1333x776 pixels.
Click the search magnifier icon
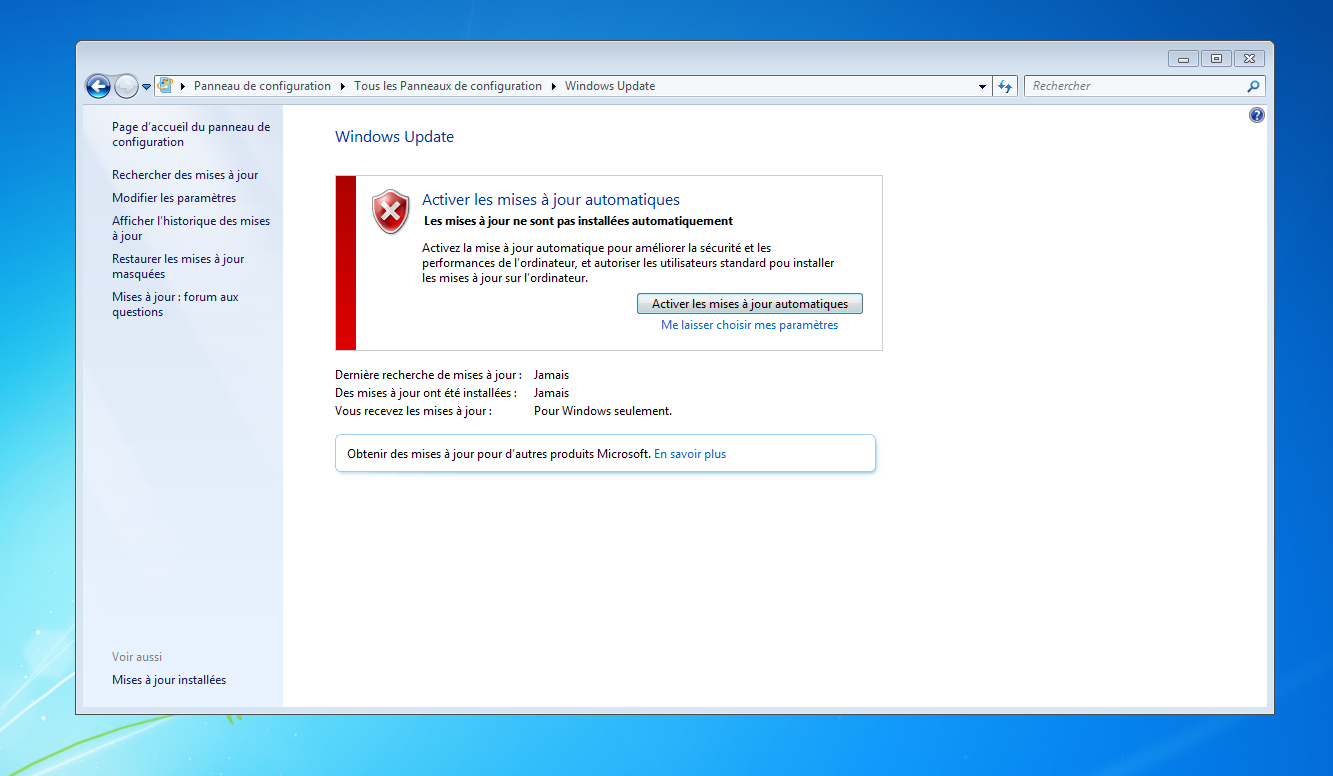click(1254, 86)
